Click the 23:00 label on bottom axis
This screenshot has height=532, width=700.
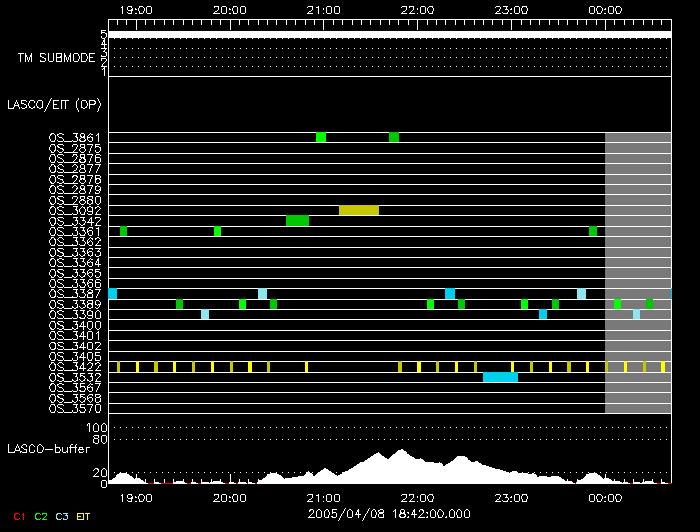(x=511, y=497)
